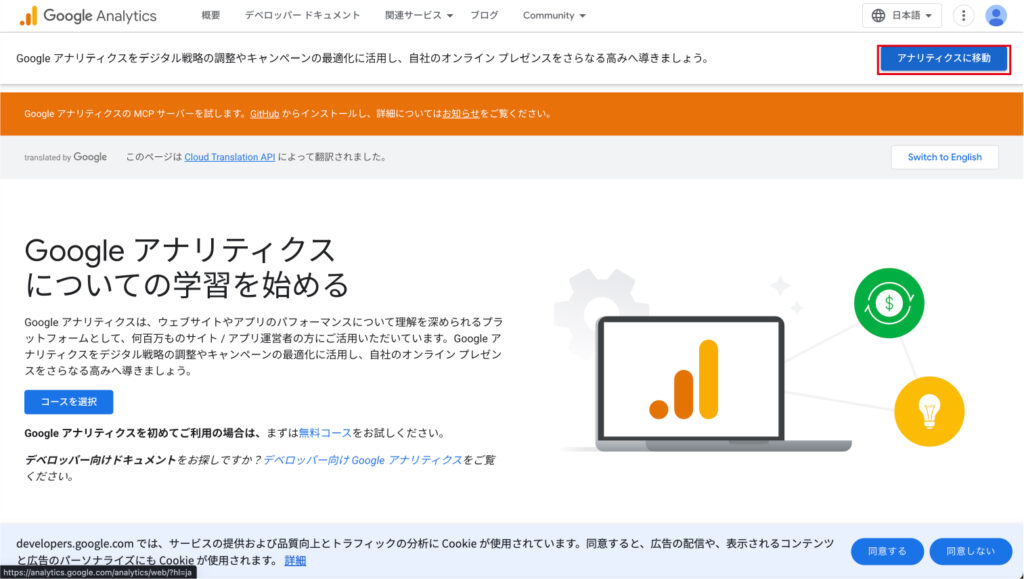Open the 概要 nav item
Viewport: 1024px width, 579px height.
pyautogui.click(x=210, y=16)
